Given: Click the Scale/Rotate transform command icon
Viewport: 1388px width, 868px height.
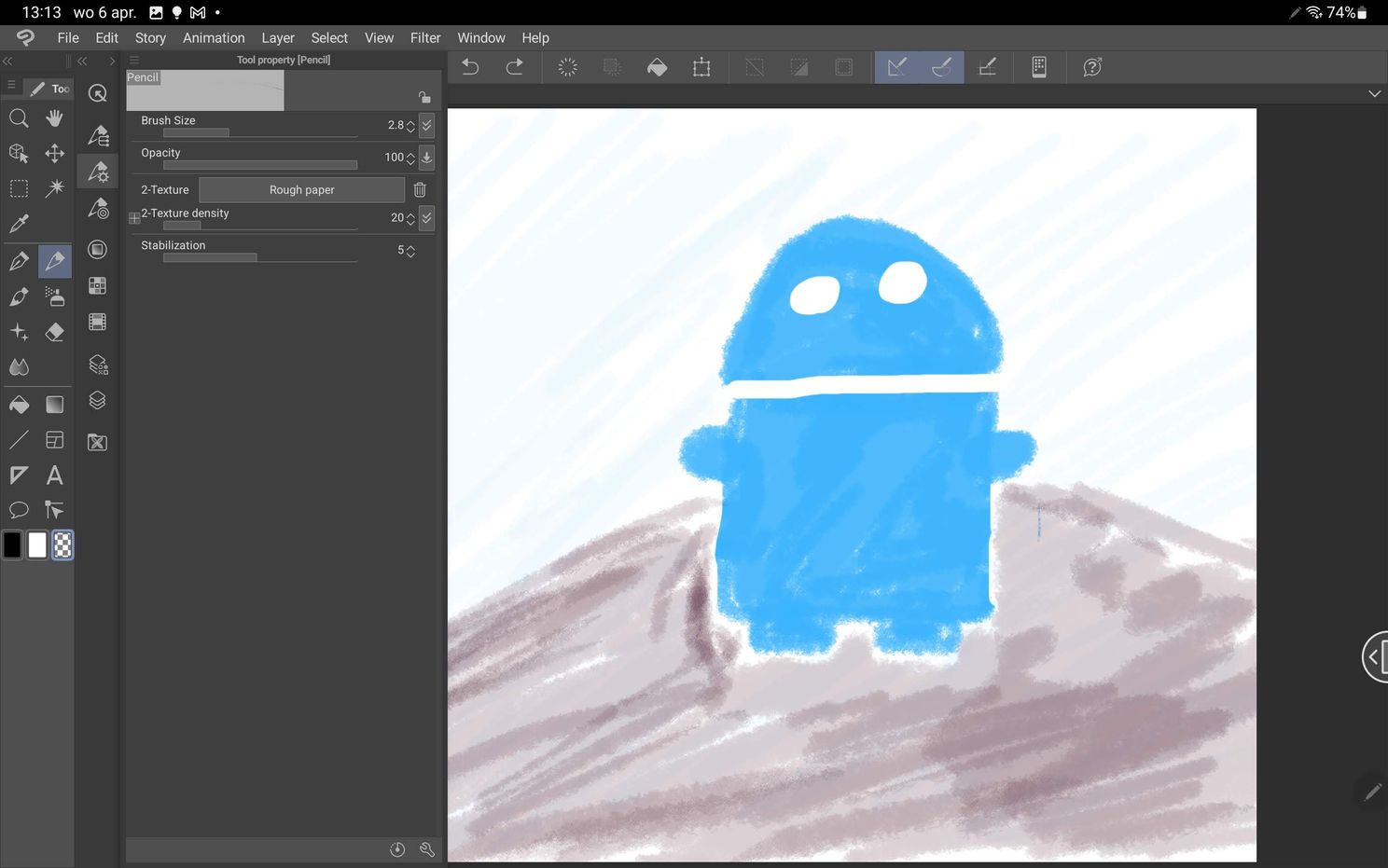Looking at the screenshot, I should pyautogui.click(x=701, y=67).
